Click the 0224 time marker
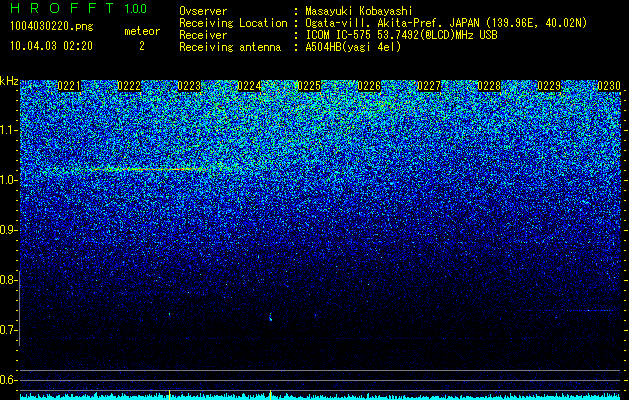Screen dimensions: 629x400 click(x=249, y=86)
